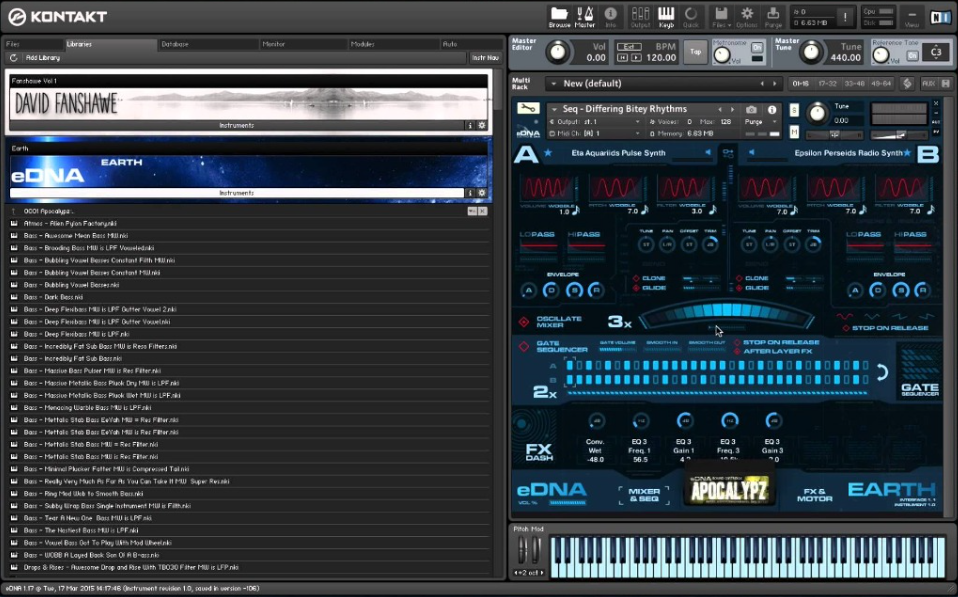
Task: Open the Files dropdown menu
Action: pyautogui.click(x=719, y=16)
